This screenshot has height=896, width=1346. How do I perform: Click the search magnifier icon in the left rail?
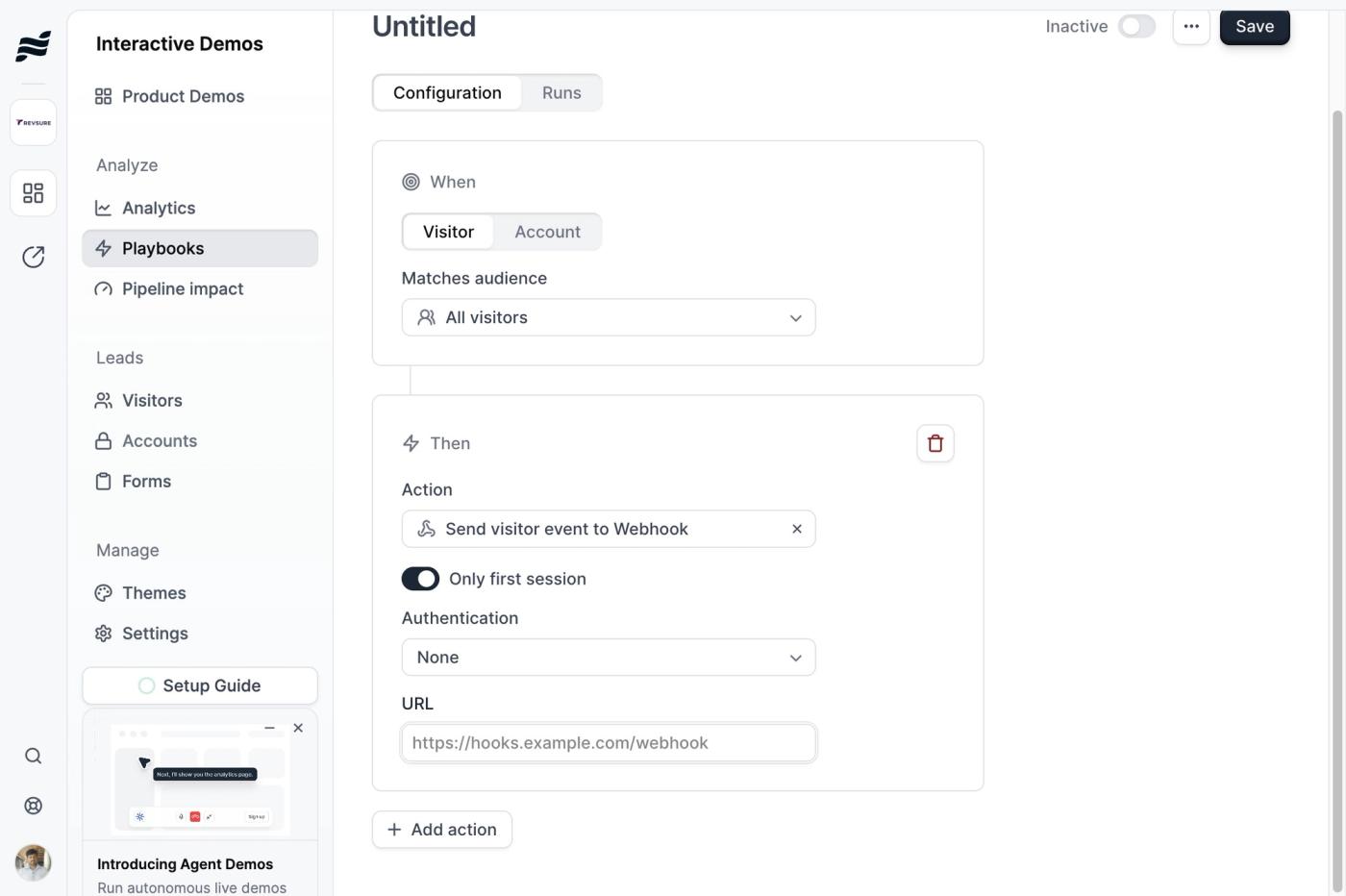(x=34, y=756)
